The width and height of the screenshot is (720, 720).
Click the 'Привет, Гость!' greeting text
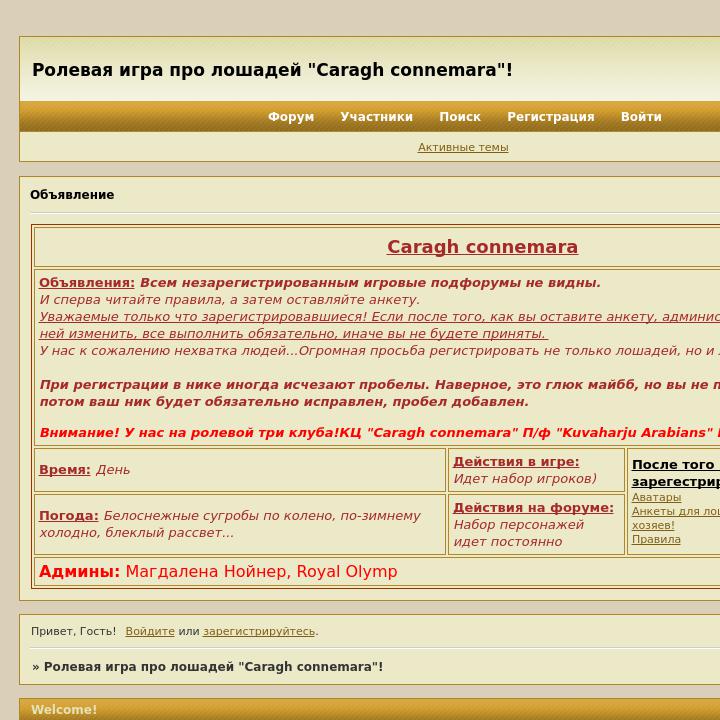73,631
